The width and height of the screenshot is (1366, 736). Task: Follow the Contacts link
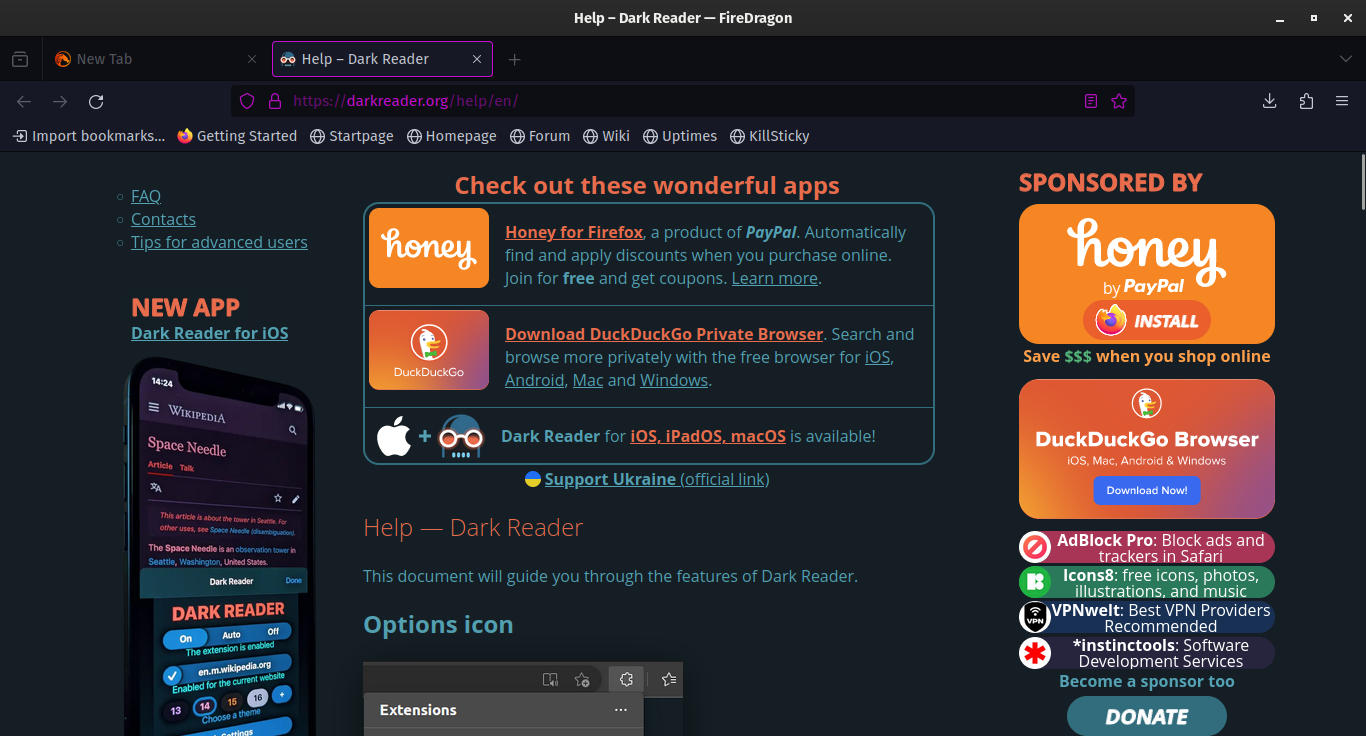pos(163,219)
